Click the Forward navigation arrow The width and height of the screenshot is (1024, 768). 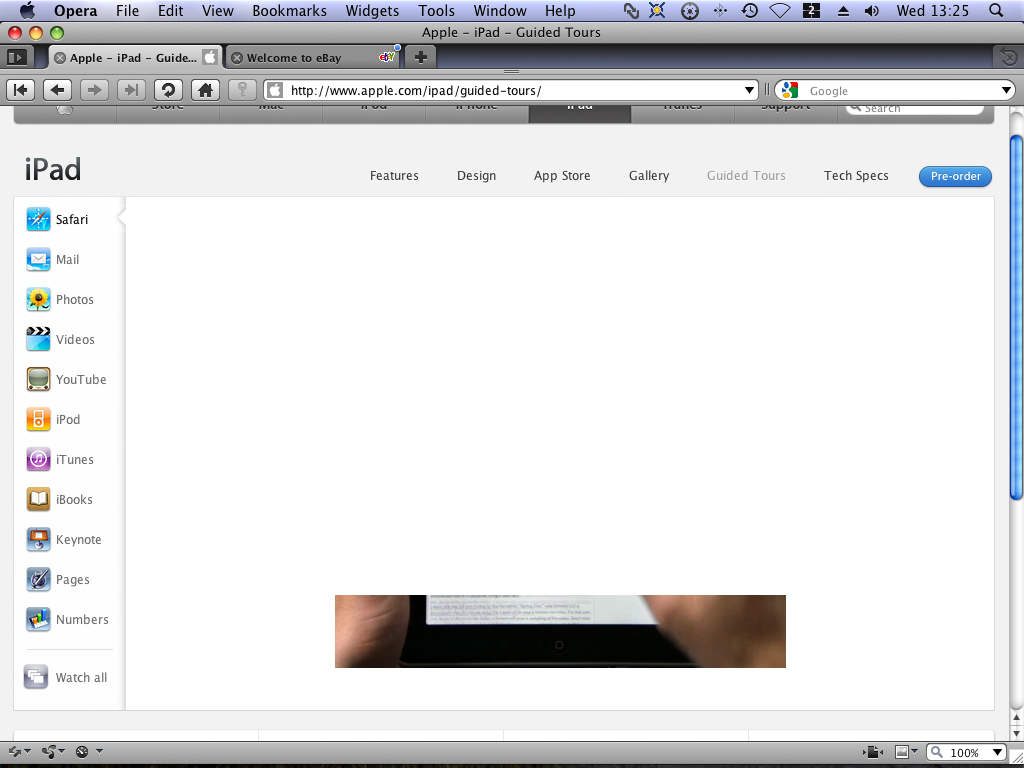(95, 90)
